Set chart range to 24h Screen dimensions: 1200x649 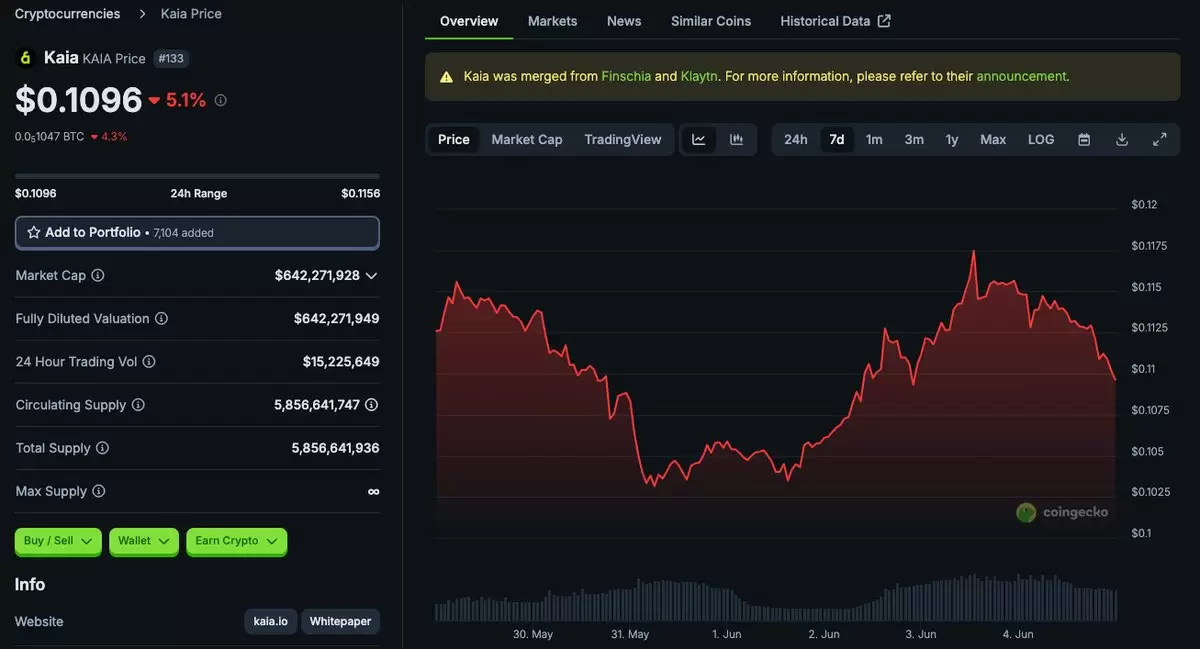[796, 140]
